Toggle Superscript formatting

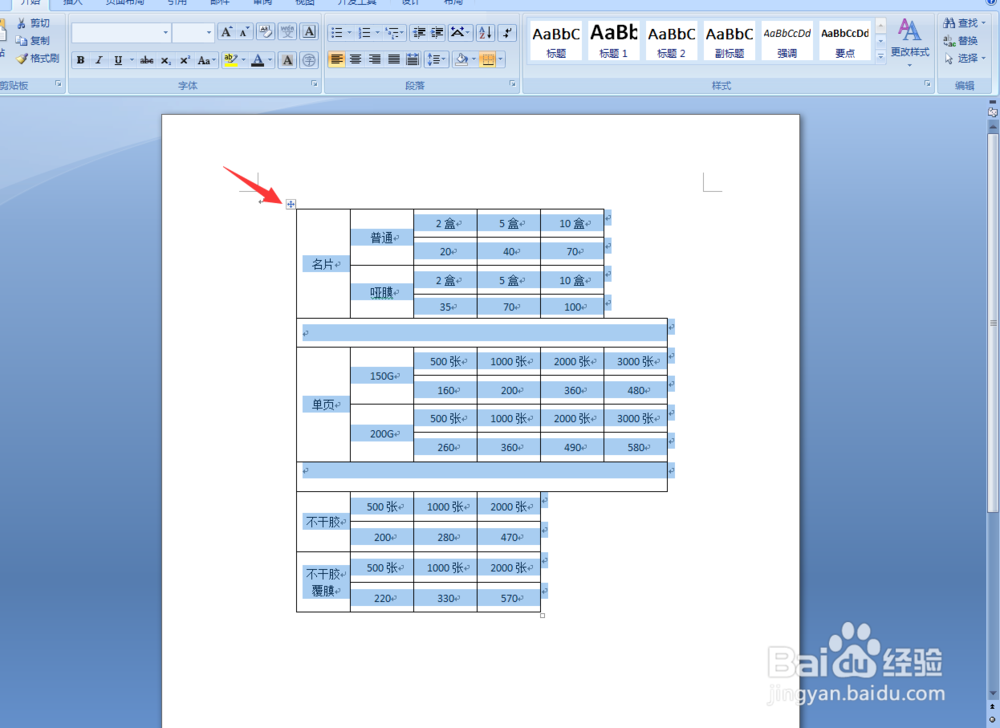tap(185, 61)
